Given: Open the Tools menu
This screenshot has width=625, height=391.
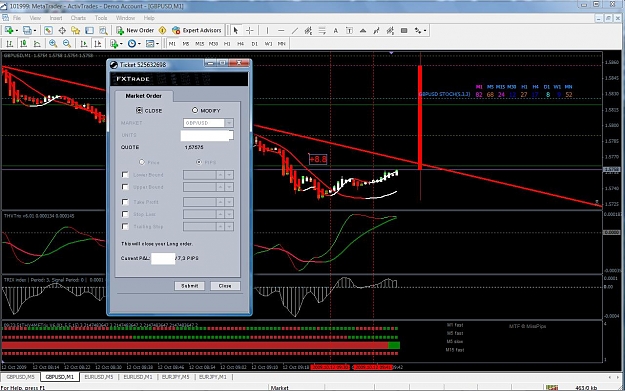Looking at the screenshot, I should [101, 18].
